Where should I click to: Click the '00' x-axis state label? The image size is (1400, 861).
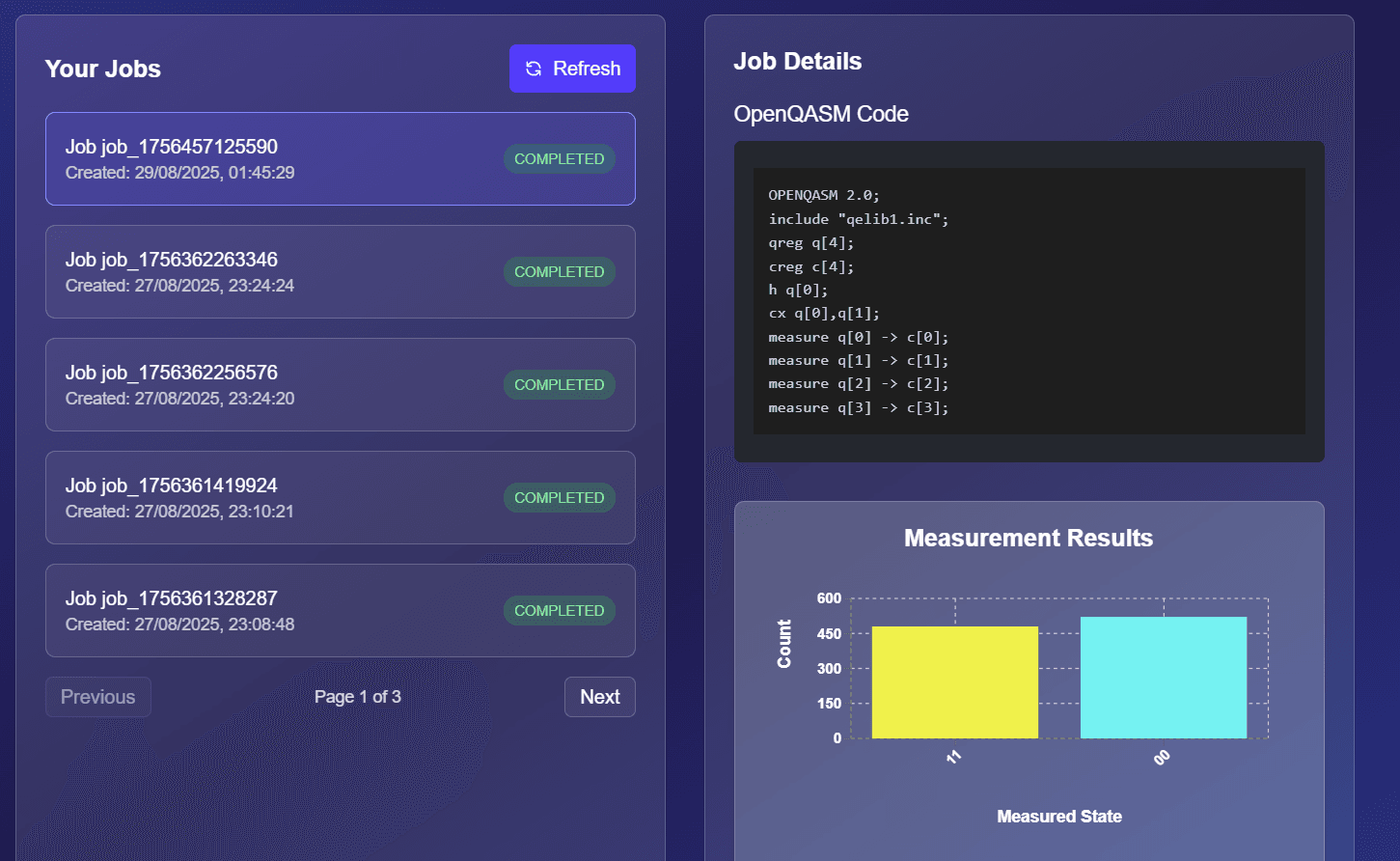[x=1162, y=757]
